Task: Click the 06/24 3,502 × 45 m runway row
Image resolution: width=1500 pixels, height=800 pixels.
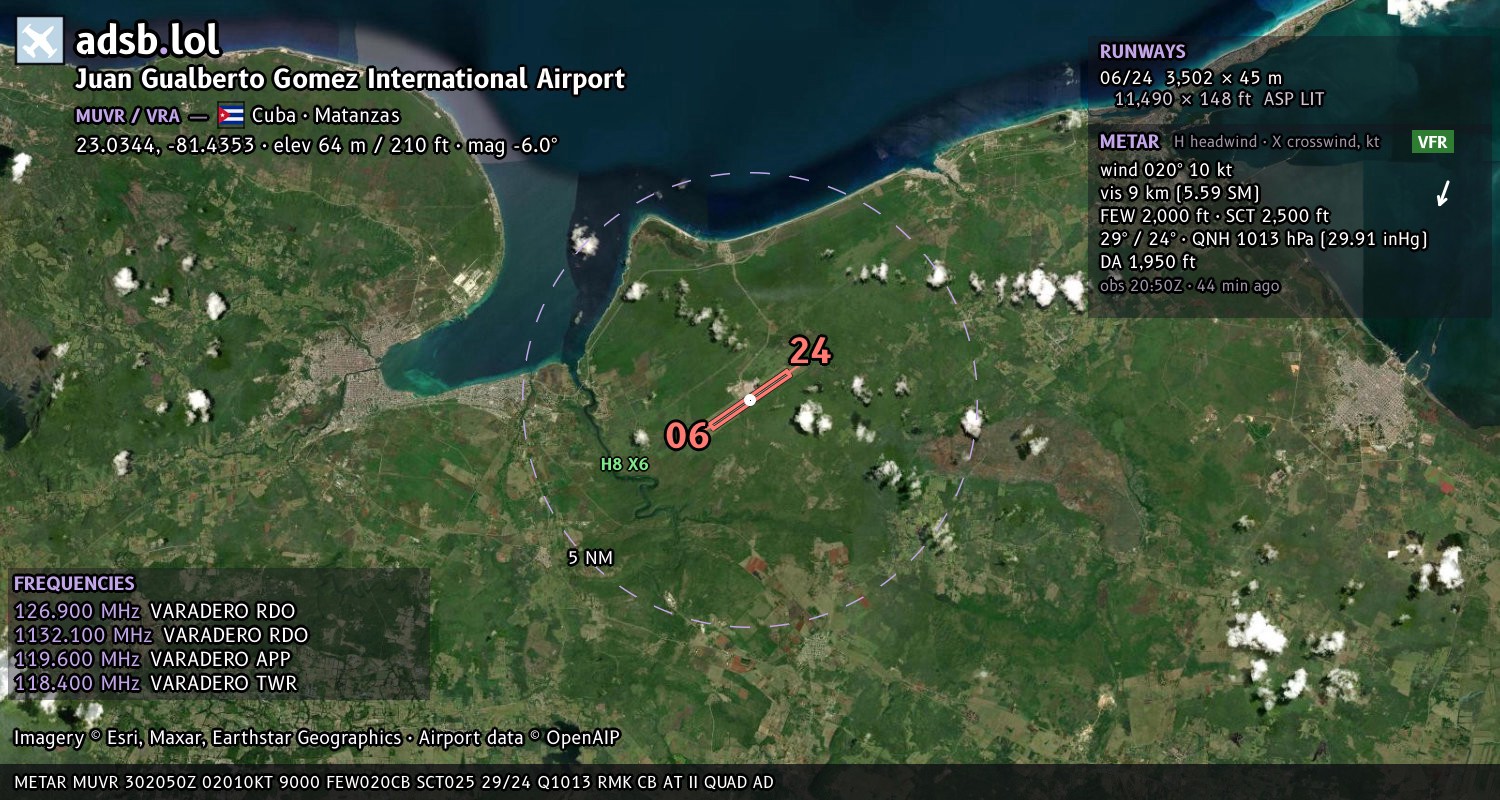Action: [1190, 77]
